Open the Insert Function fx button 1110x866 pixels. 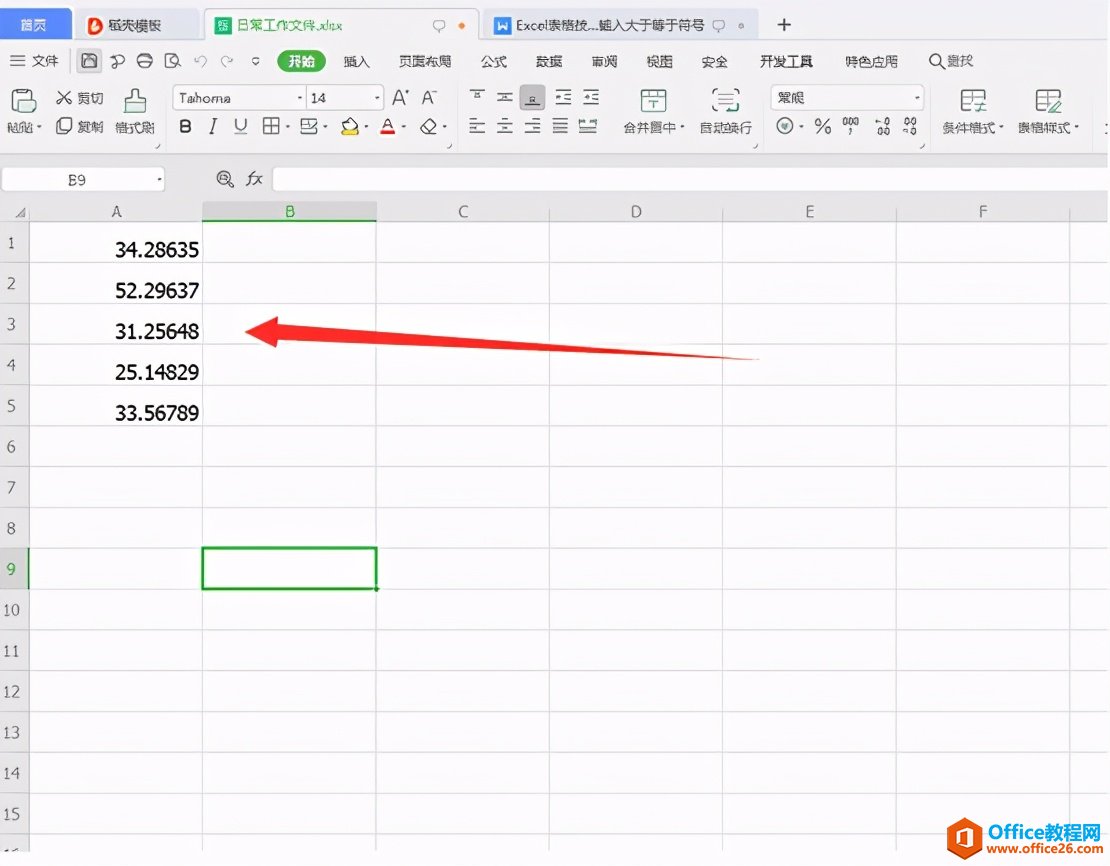click(x=254, y=179)
